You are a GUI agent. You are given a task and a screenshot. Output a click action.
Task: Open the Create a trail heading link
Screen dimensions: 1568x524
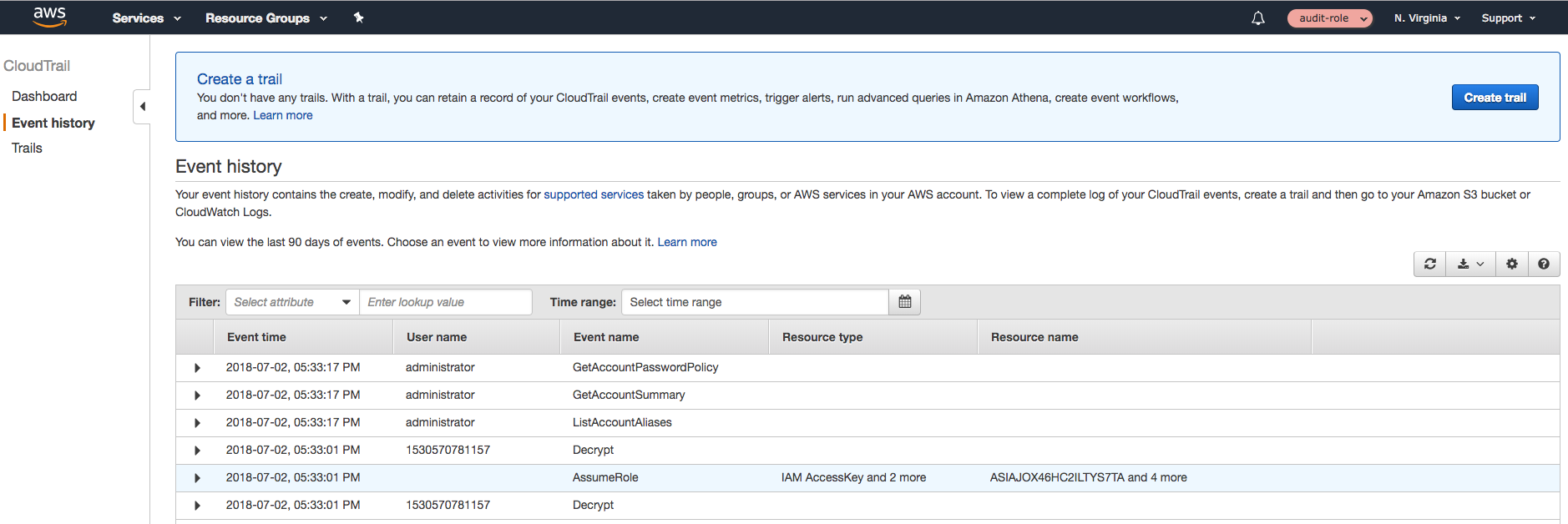[x=240, y=79]
